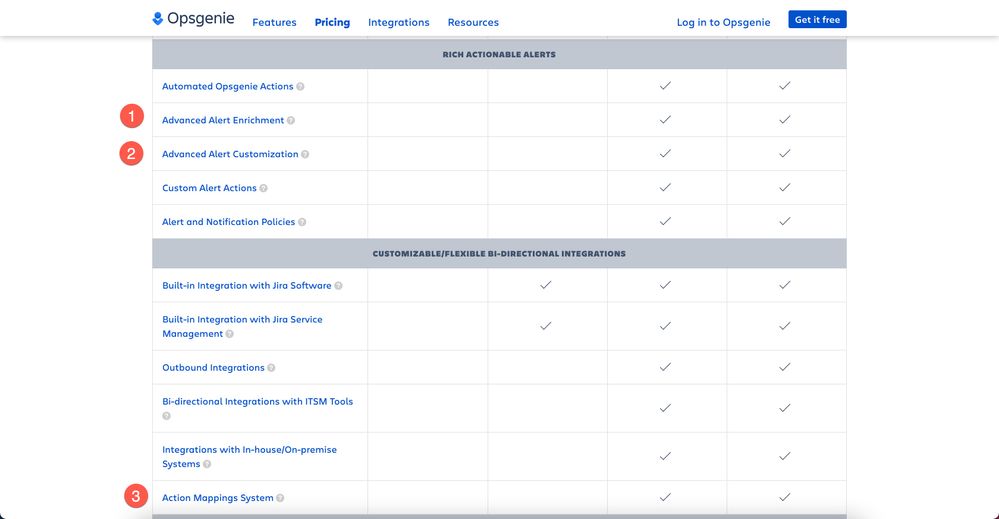Open the Built-in Integration with Jira Service Management link

(x=242, y=327)
